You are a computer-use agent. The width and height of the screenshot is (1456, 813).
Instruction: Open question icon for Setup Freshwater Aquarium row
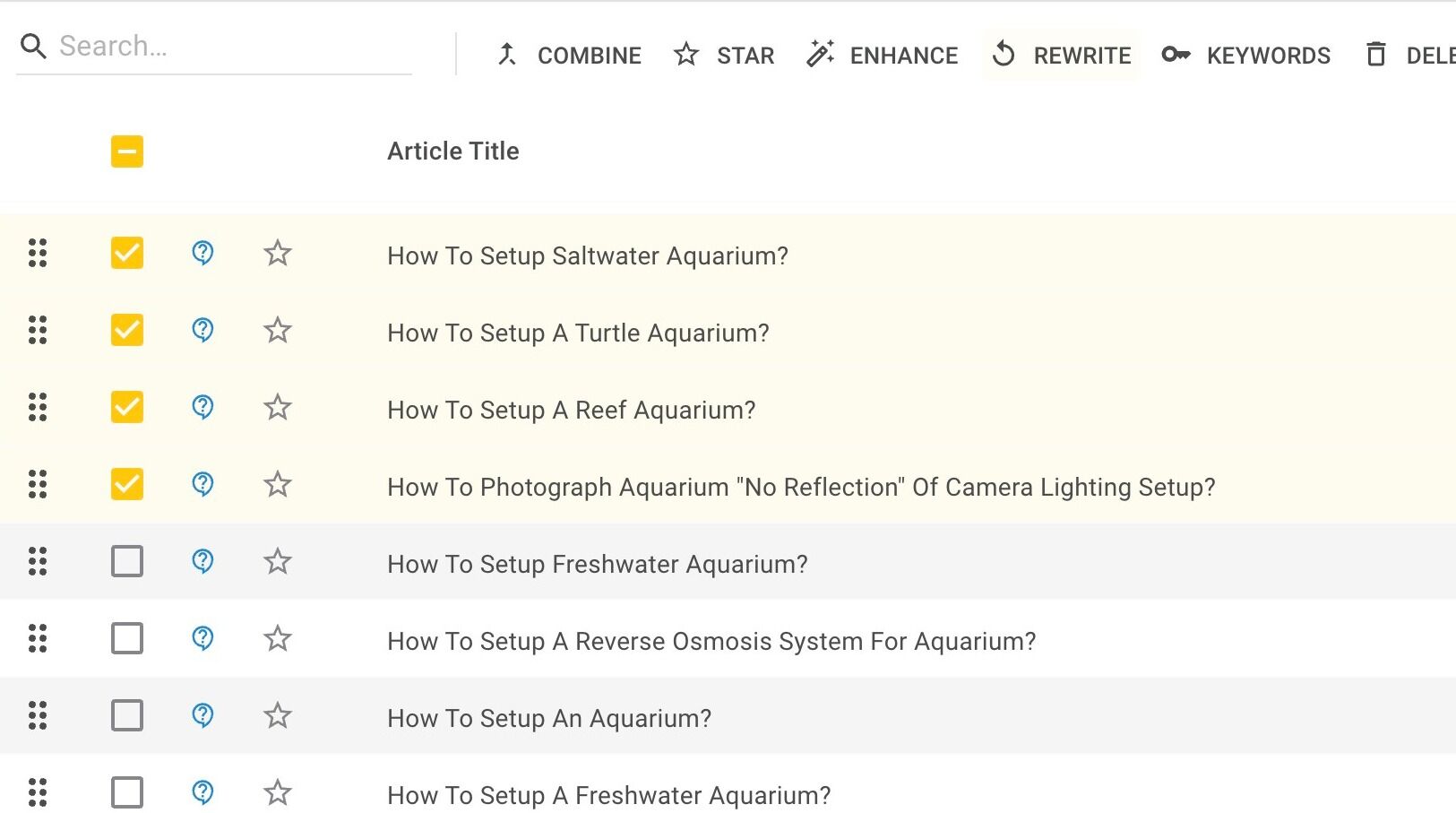coord(203,561)
